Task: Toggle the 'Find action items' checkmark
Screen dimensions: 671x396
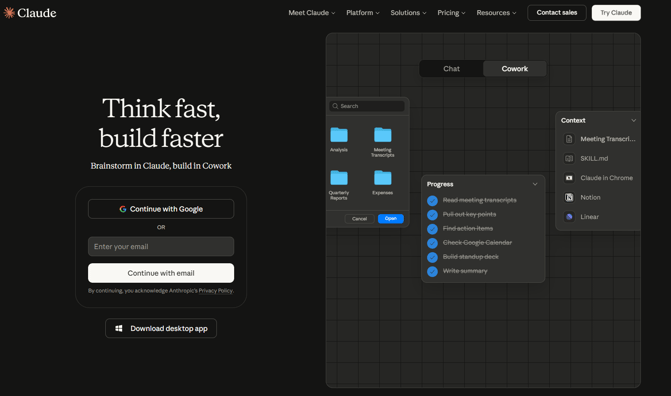Action: (432, 229)
